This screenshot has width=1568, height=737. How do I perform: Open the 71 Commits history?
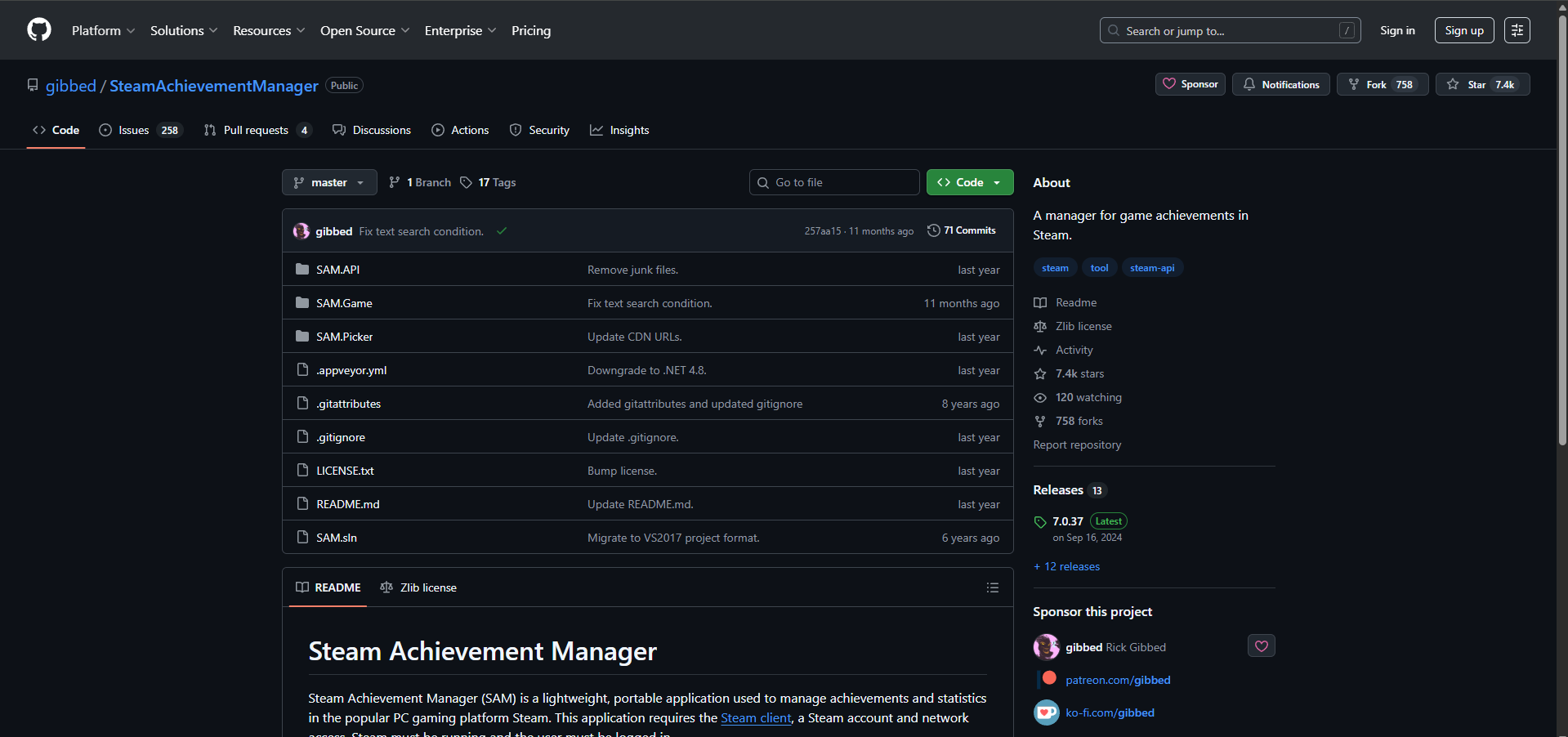click(x=962, y=230)
